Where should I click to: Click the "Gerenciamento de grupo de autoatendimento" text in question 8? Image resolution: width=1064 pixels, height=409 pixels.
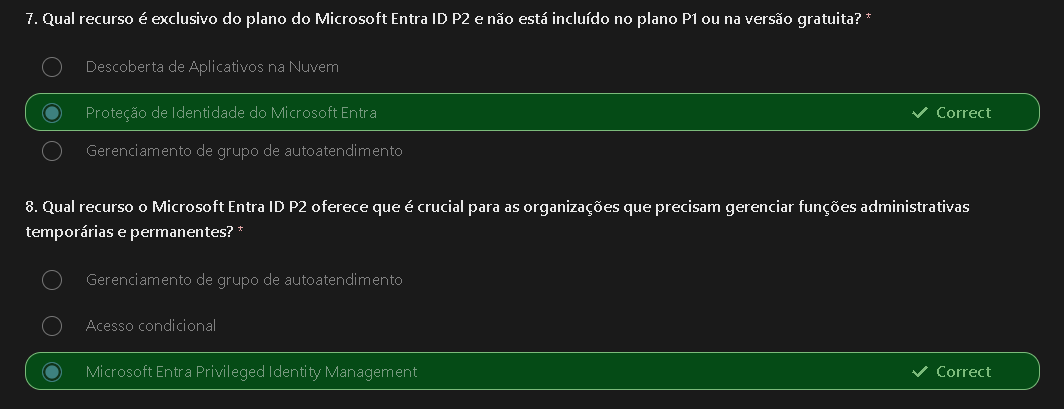pos(244,280)
